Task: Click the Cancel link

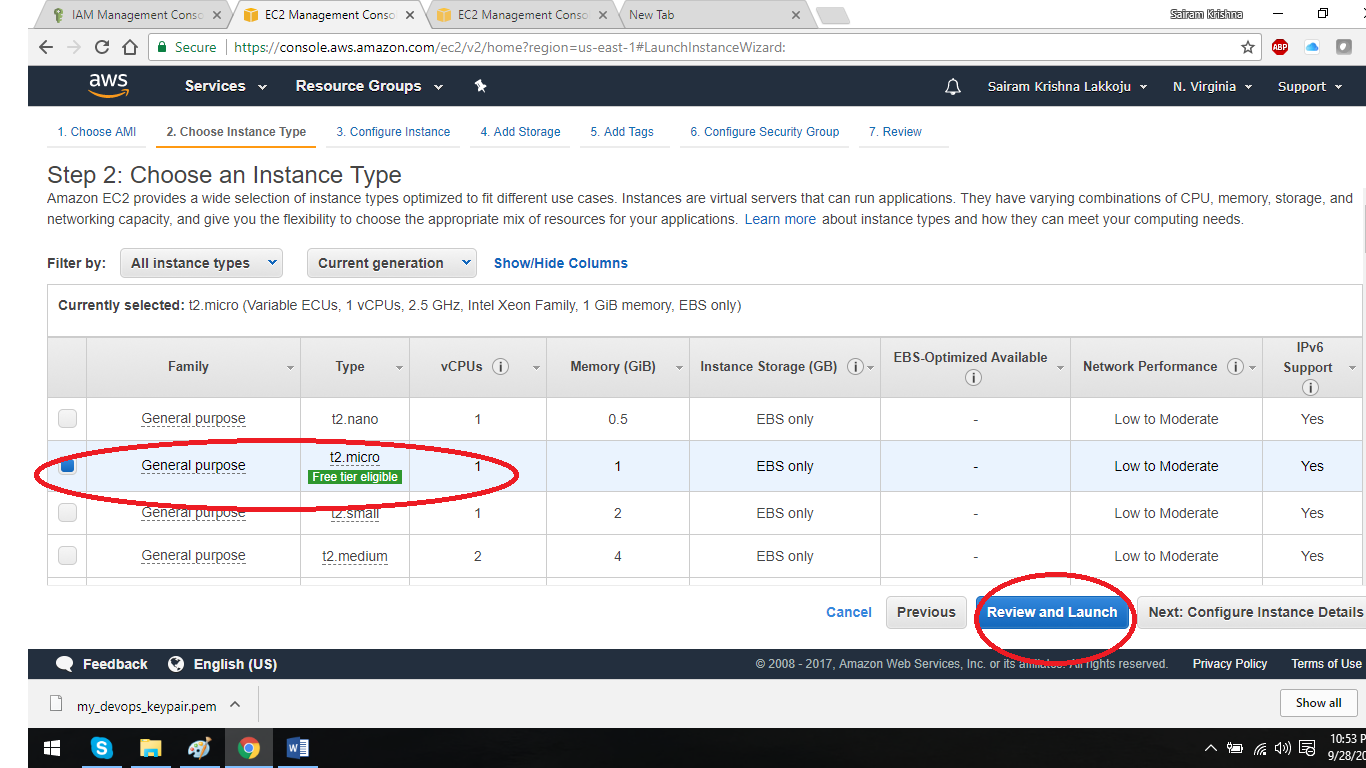Action: pos(849,612)
